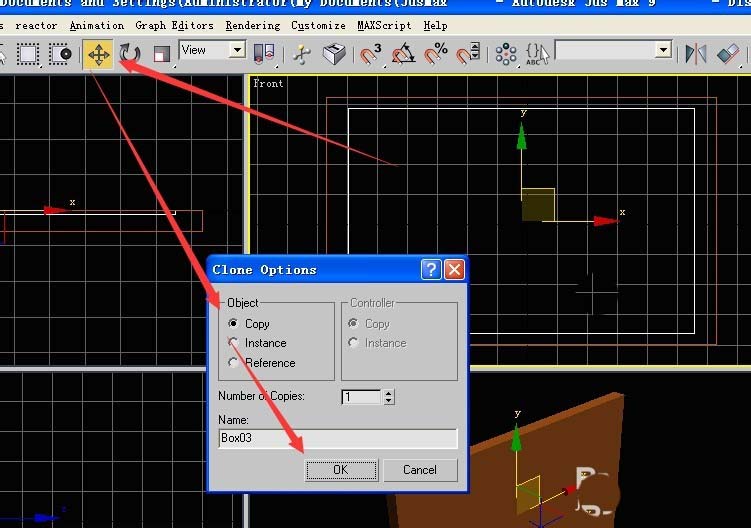Toggle Keyboard Shortcut Override box icon

(334, 54)
